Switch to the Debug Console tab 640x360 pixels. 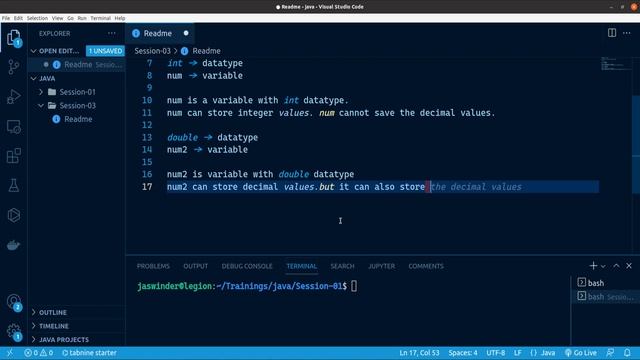pos(247,266)
